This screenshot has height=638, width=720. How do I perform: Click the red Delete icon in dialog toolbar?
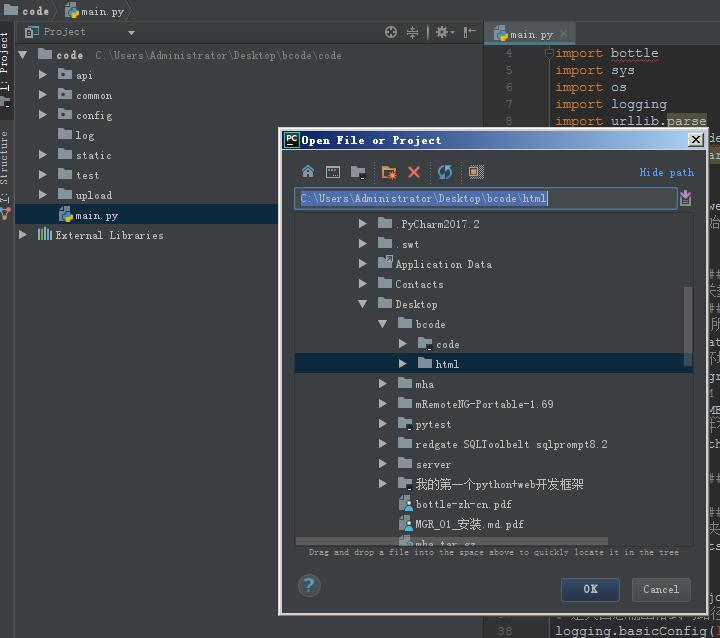[414, 172]
